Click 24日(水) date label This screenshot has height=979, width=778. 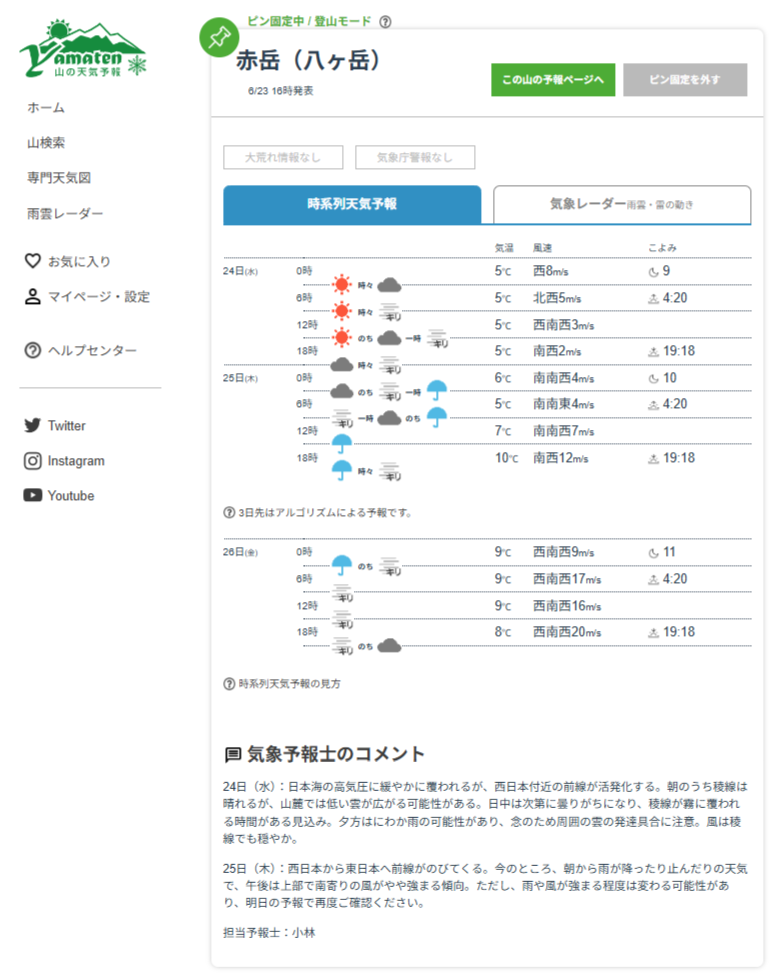click(240, 272)
